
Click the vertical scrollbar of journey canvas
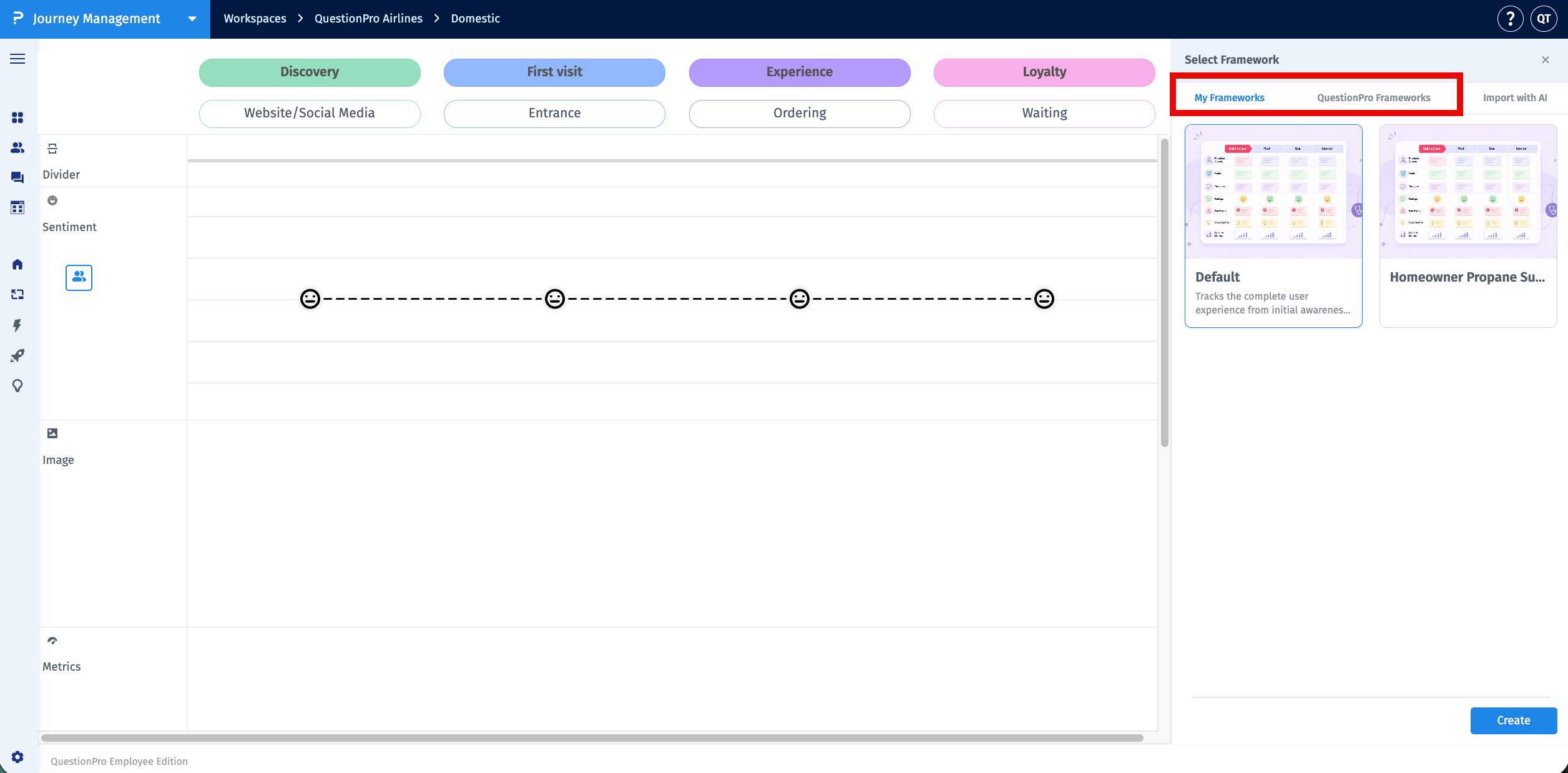1164,292
